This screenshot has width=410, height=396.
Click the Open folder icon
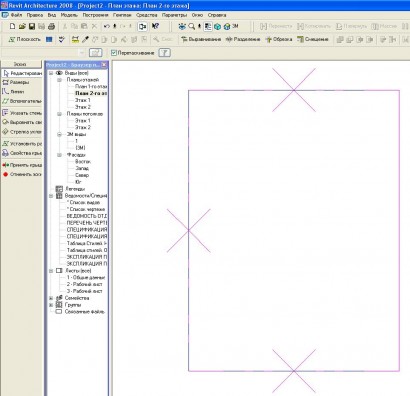[22, 26]
